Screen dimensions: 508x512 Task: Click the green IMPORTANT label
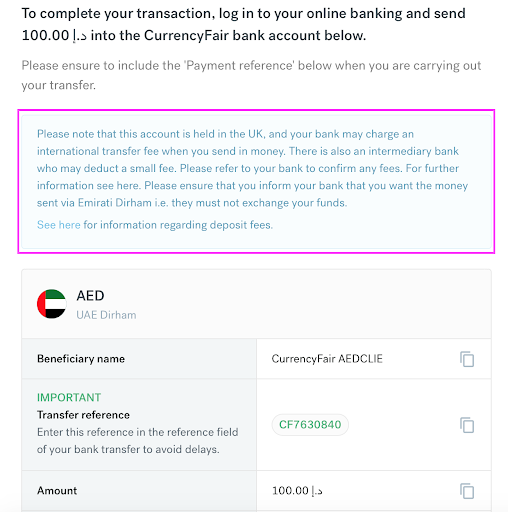[x=69, y=397]
